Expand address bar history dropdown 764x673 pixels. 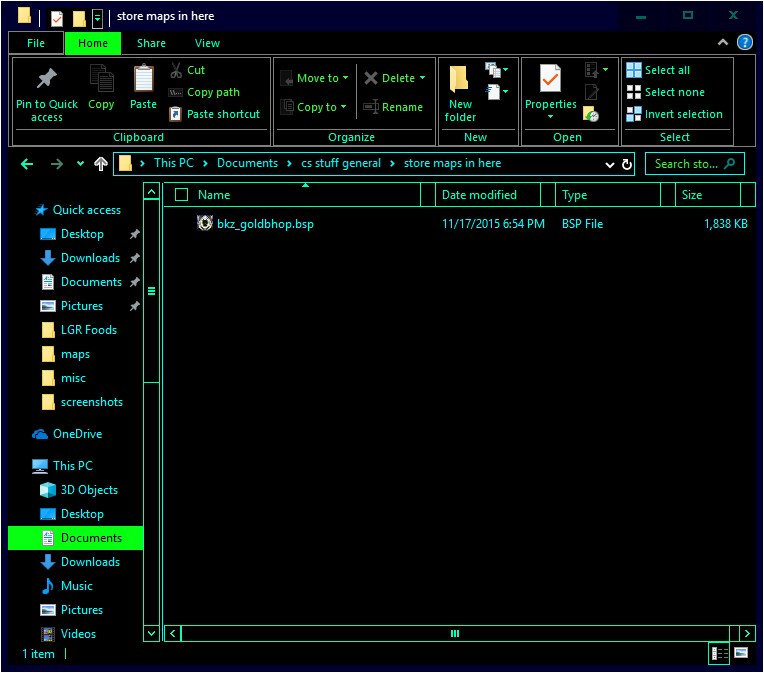point(609,165)
